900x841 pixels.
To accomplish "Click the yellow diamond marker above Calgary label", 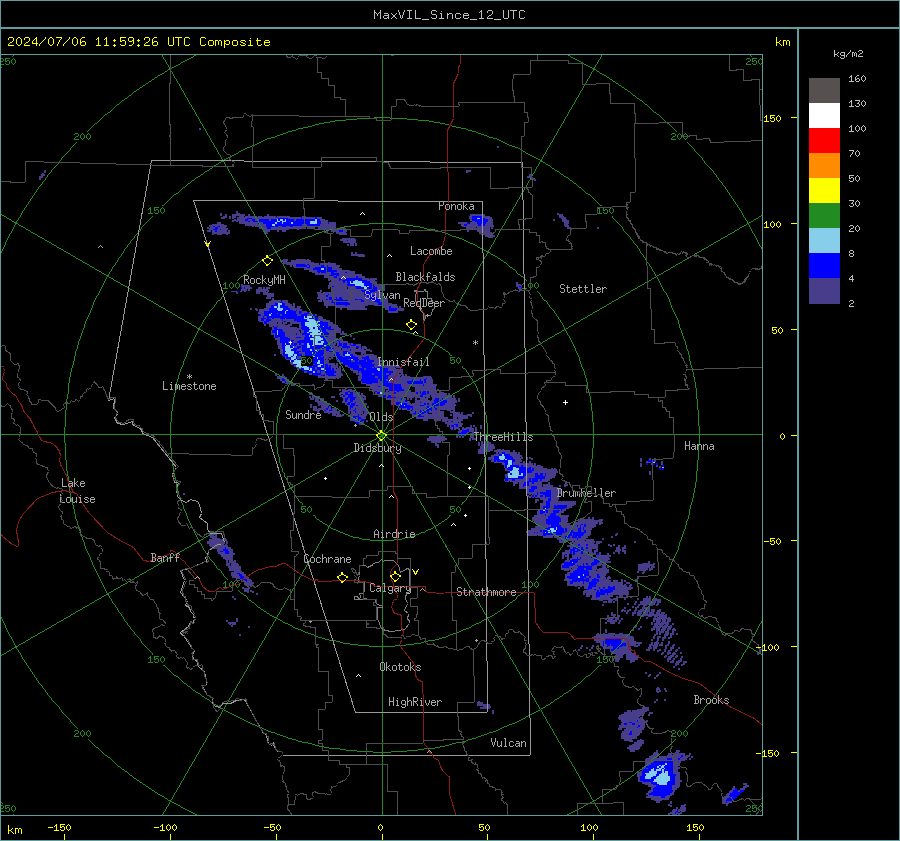I will pyautogui.click(x=395, y=576).
